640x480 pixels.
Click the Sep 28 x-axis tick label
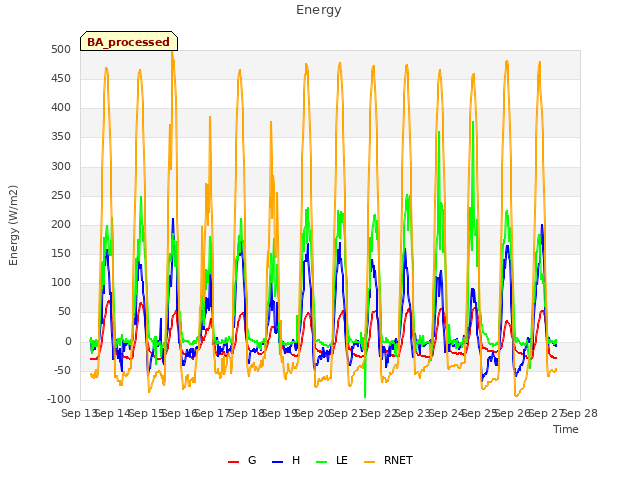[580, 413]
